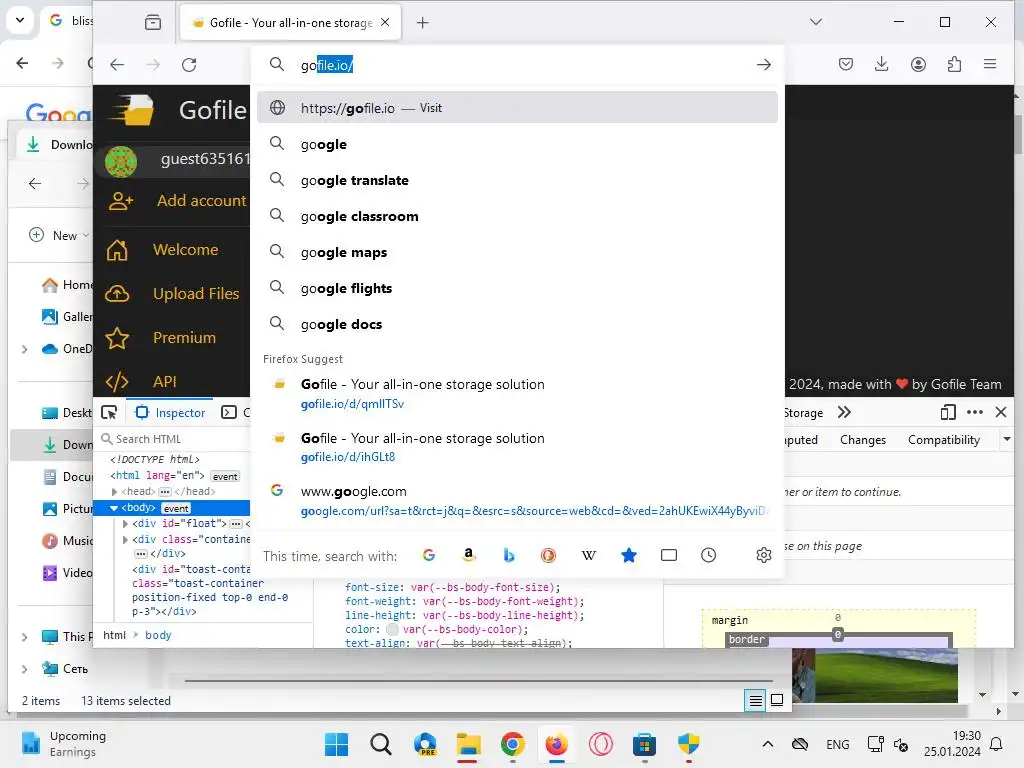Open gofile.io/d/qmlITSv suggestion

click(x=517, y=394)
